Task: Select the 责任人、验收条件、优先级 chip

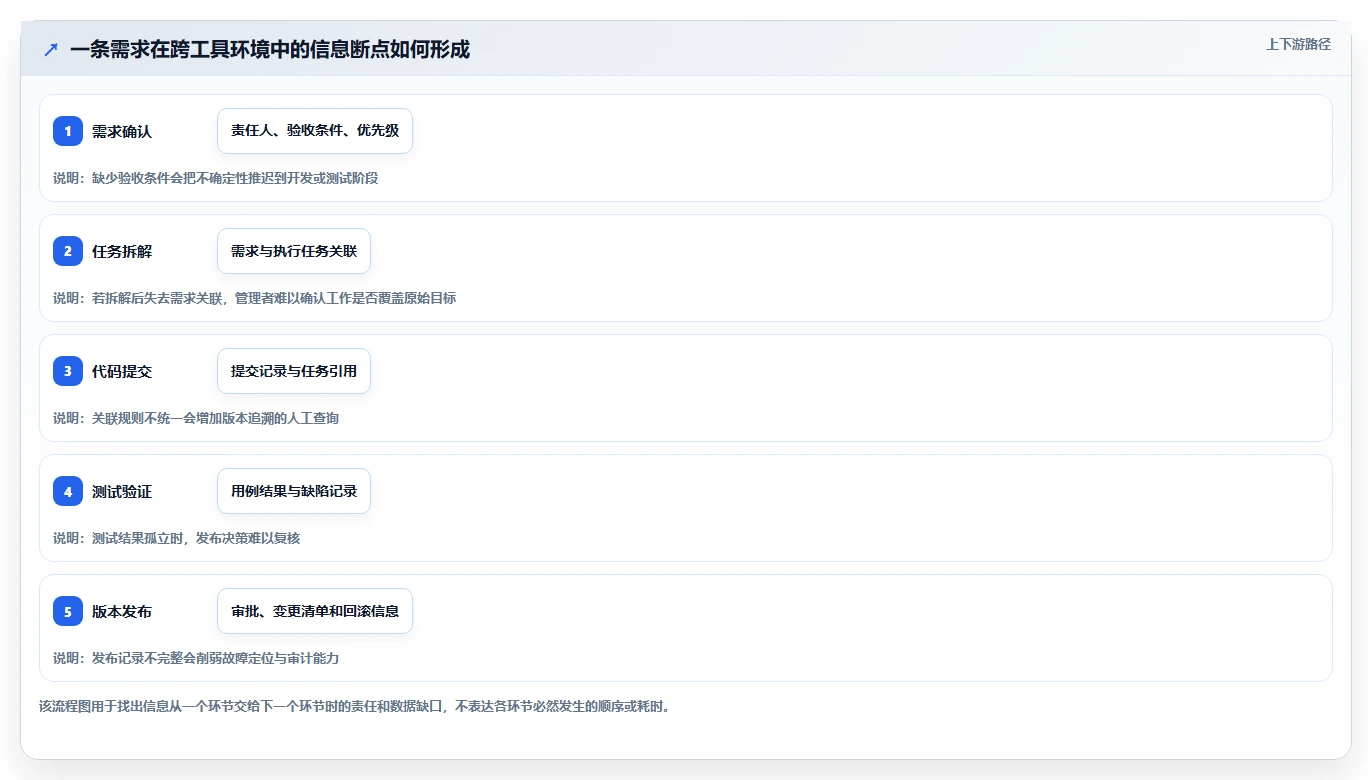Action: pos(315,131)
